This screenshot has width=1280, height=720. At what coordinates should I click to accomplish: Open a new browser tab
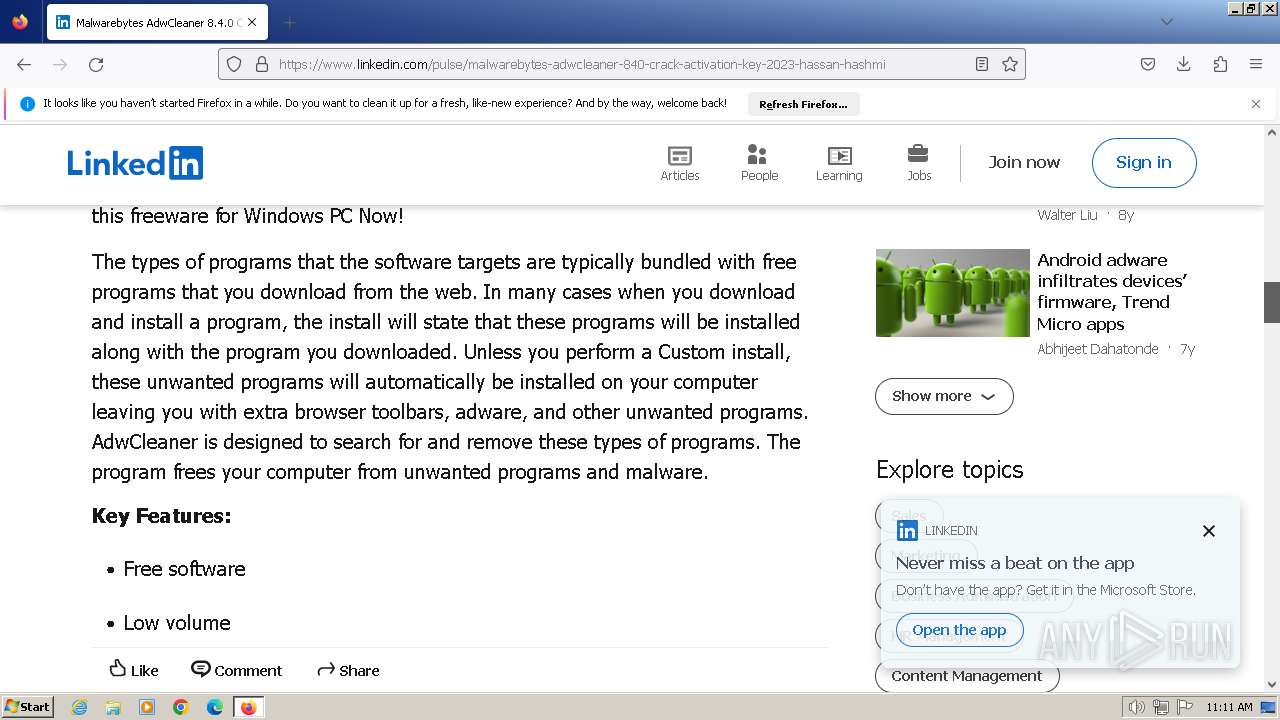pos(289,22)
